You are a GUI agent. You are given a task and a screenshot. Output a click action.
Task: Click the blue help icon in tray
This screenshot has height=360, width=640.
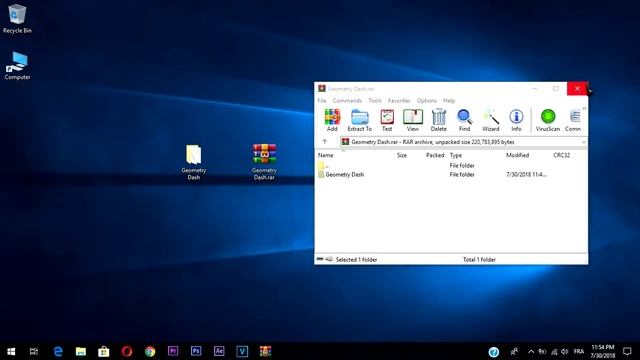point(493,352)
